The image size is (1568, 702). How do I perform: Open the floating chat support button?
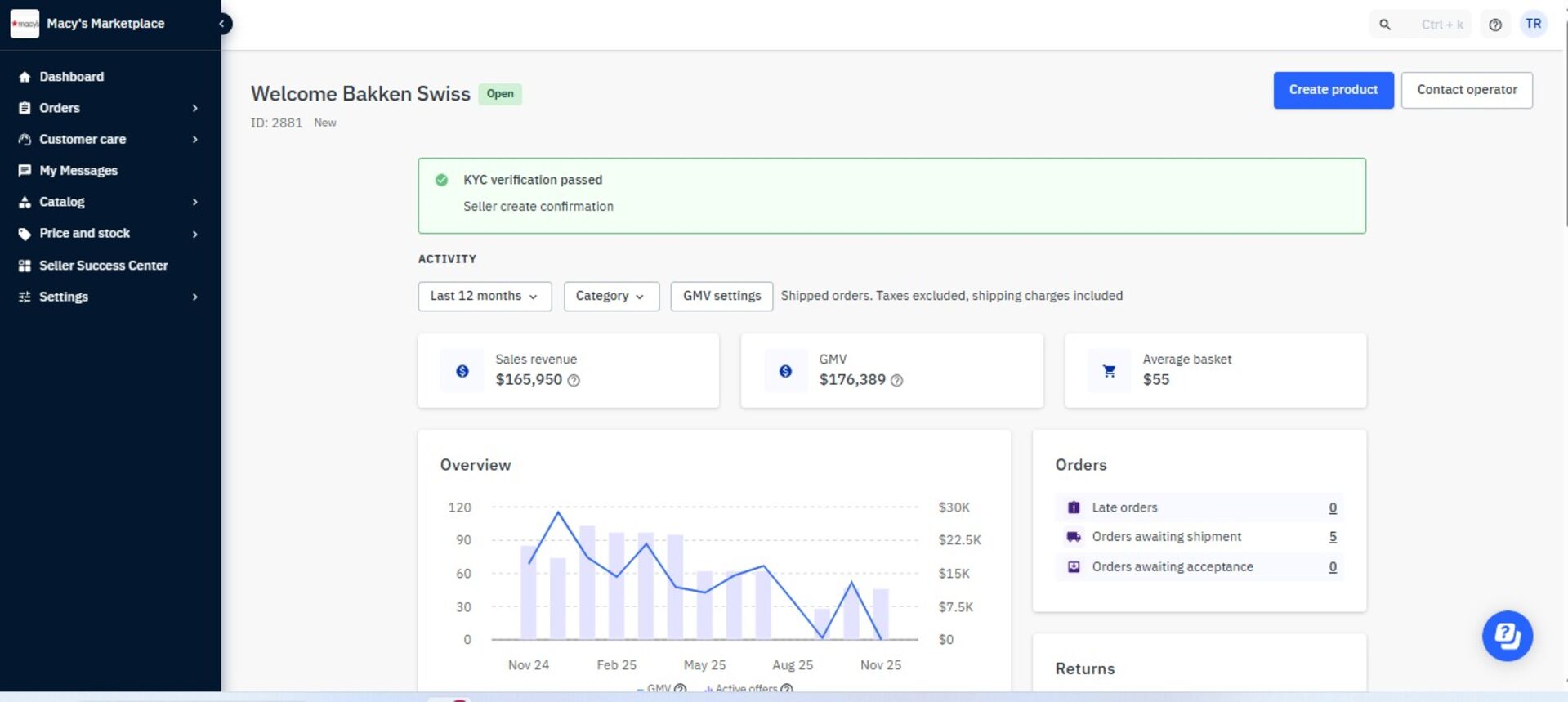click(x=1508, y=636)
